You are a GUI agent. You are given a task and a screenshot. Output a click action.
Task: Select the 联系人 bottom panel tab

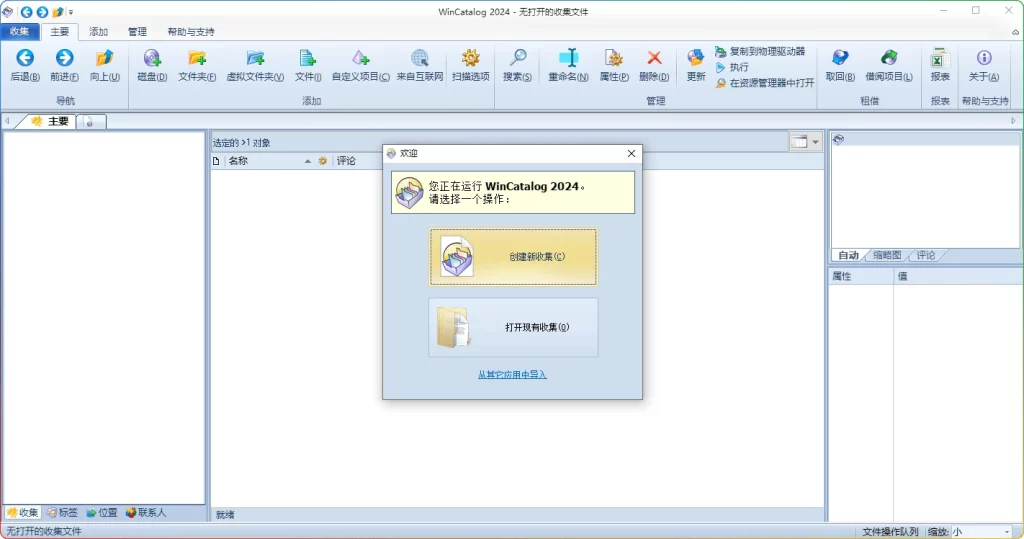click(x=145, y=513)
